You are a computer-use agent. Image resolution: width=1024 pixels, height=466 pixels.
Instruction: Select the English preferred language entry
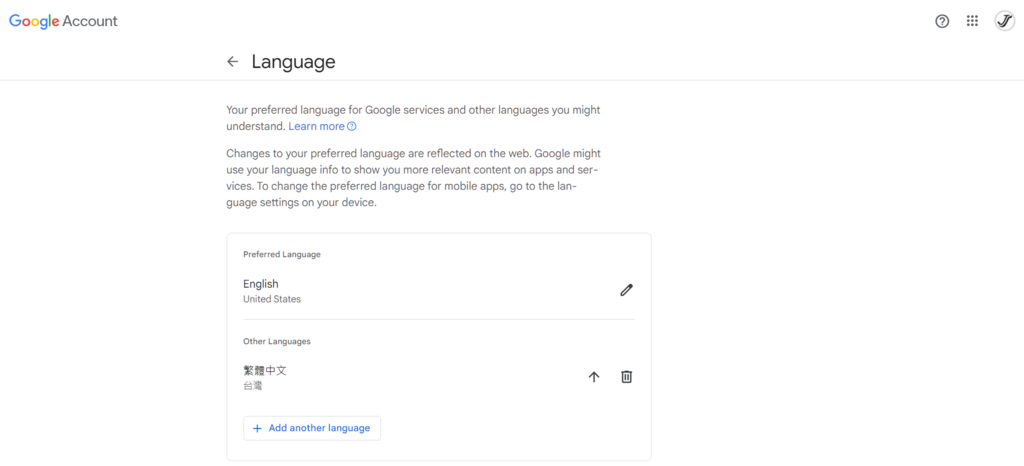[x=261, y=284]
